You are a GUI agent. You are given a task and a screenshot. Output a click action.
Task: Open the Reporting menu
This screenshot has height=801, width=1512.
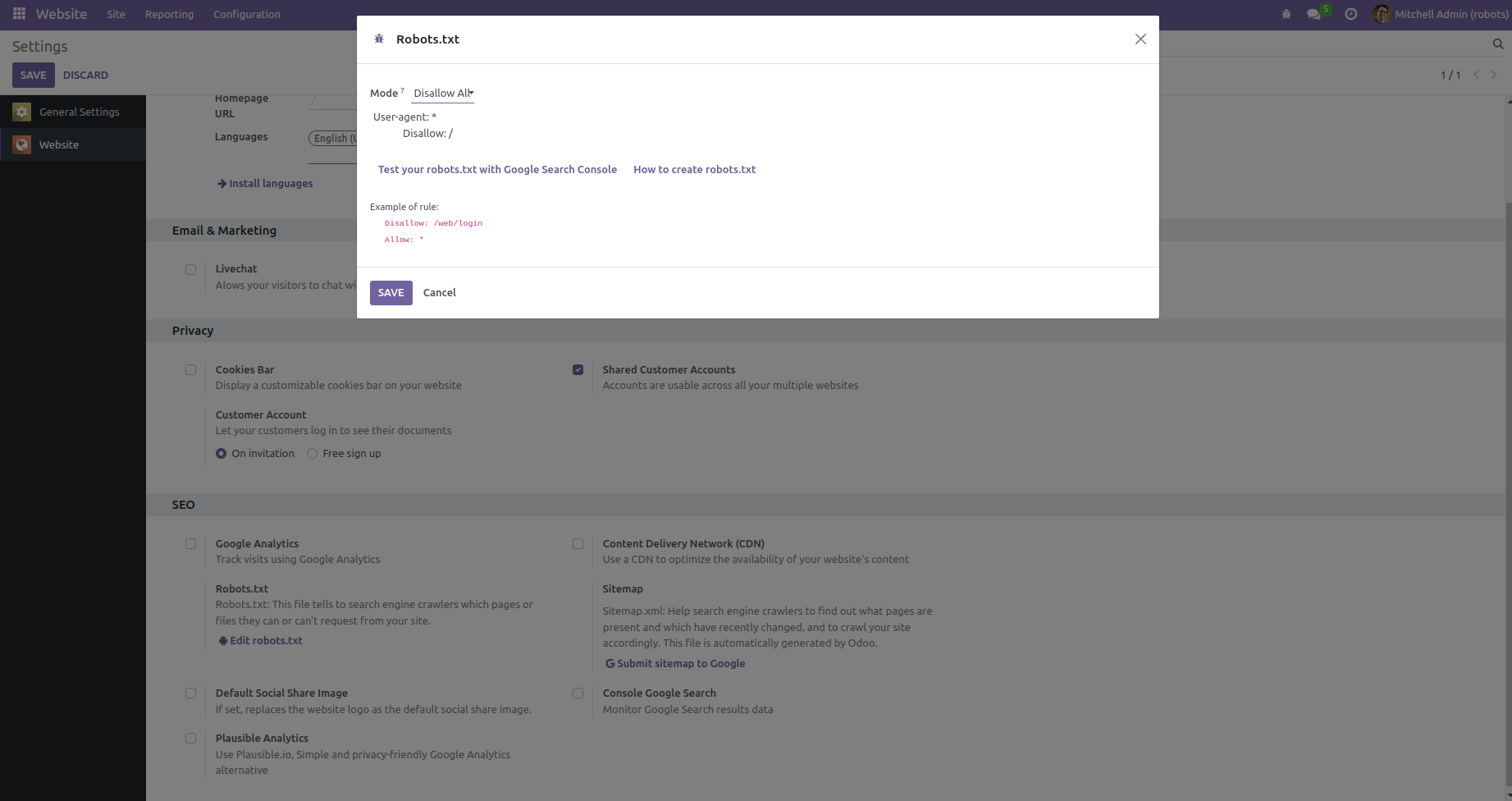click(x=169, y=14)
